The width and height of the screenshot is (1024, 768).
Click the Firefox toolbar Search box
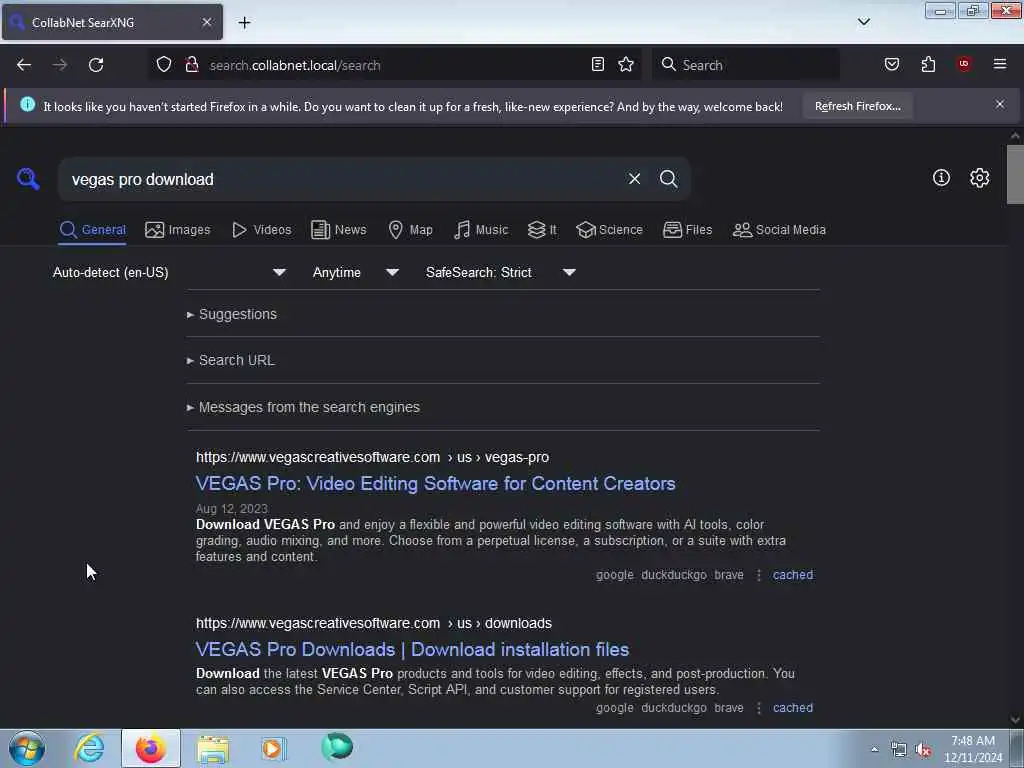[746, 65]
